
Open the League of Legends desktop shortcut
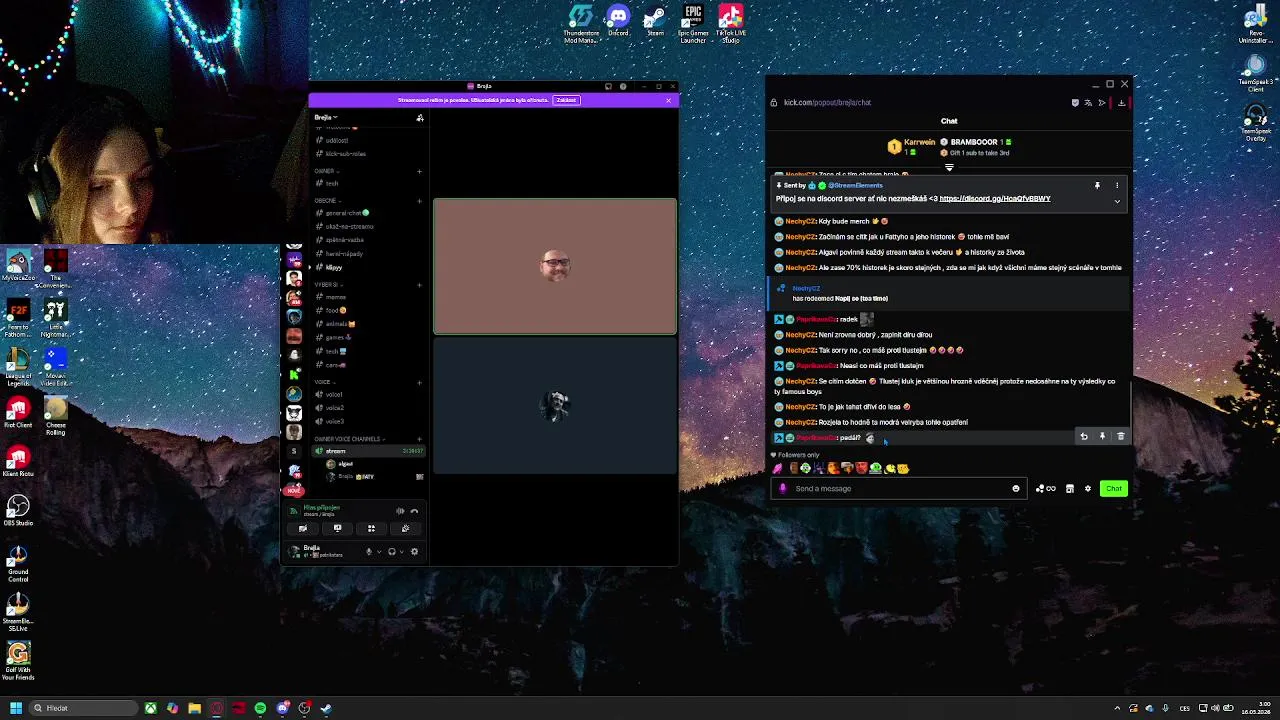coord(18,365)
